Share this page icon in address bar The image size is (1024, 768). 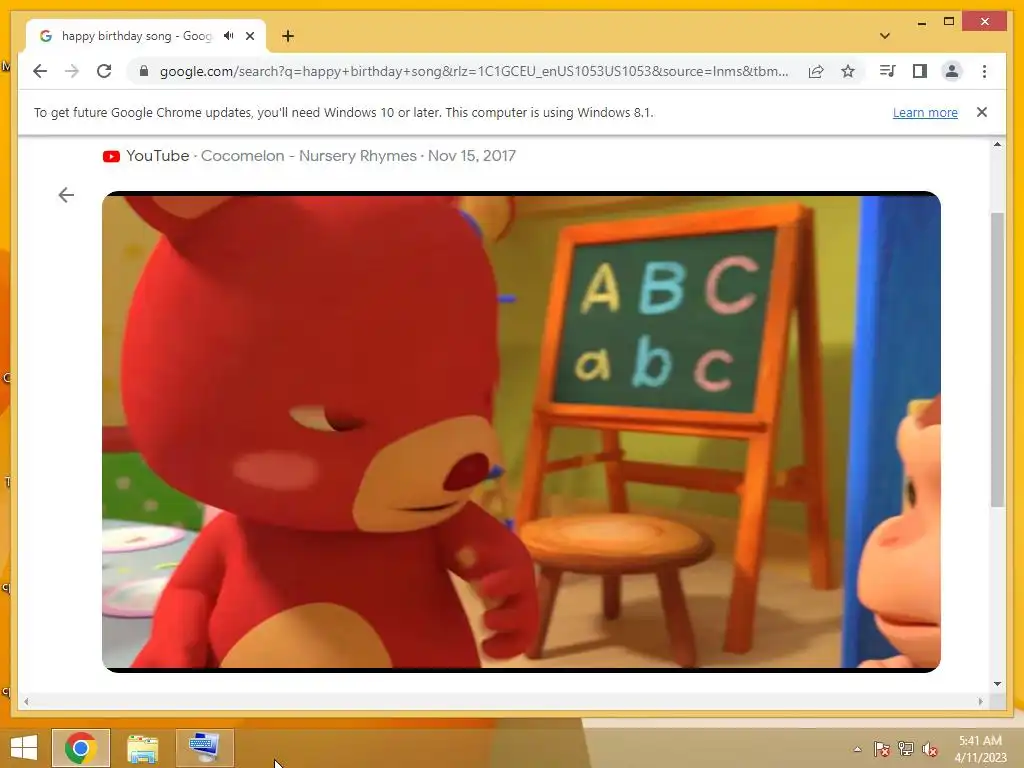coord(816,71)
